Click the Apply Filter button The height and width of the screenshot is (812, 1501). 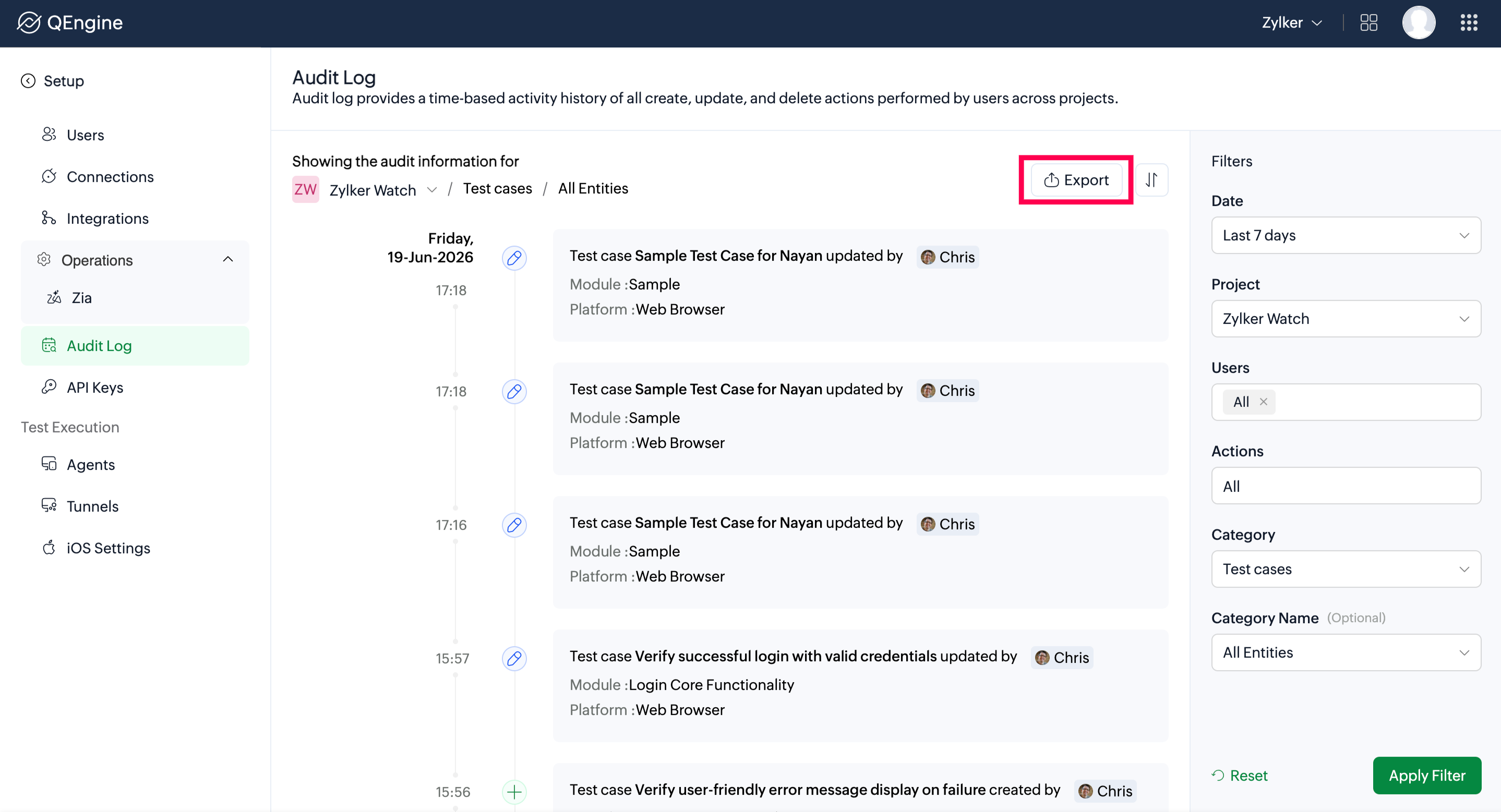1426,775
